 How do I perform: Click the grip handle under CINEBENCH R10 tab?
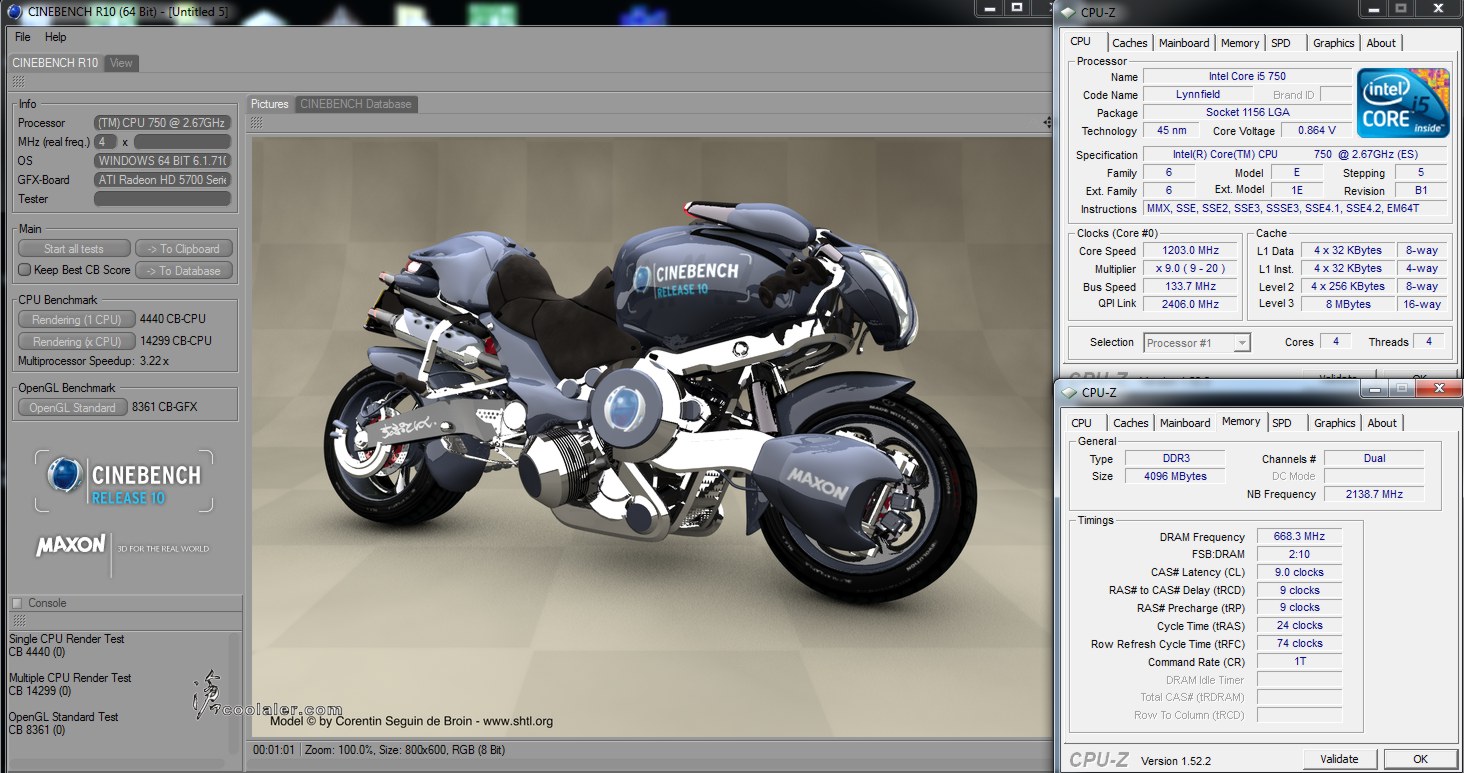click(18, 81)
